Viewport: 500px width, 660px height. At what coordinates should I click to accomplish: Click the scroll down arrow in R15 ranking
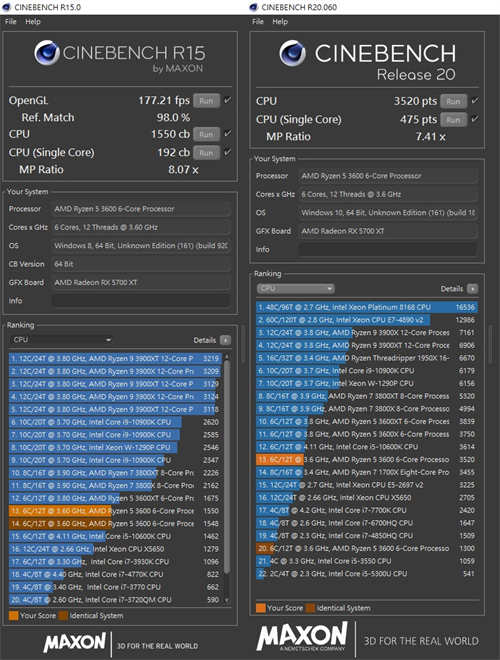click(227, 600)
